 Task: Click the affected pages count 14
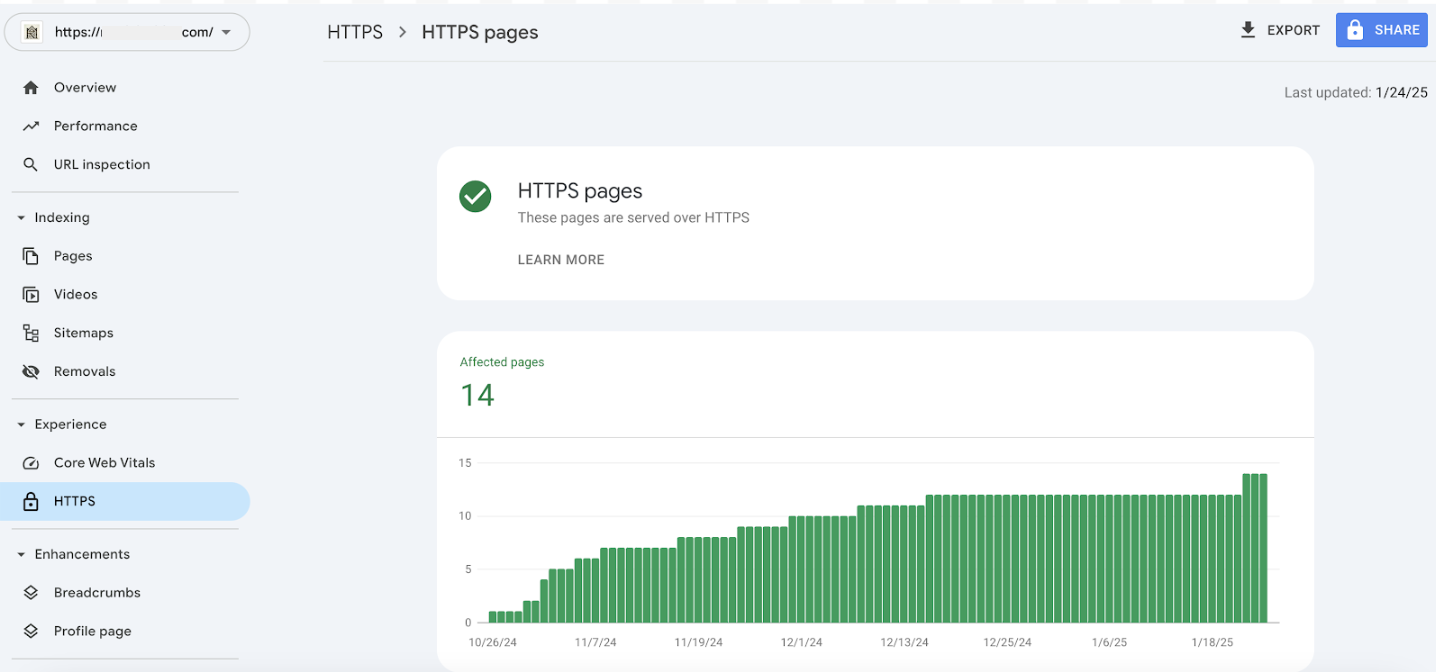click(x=477, y=395)
